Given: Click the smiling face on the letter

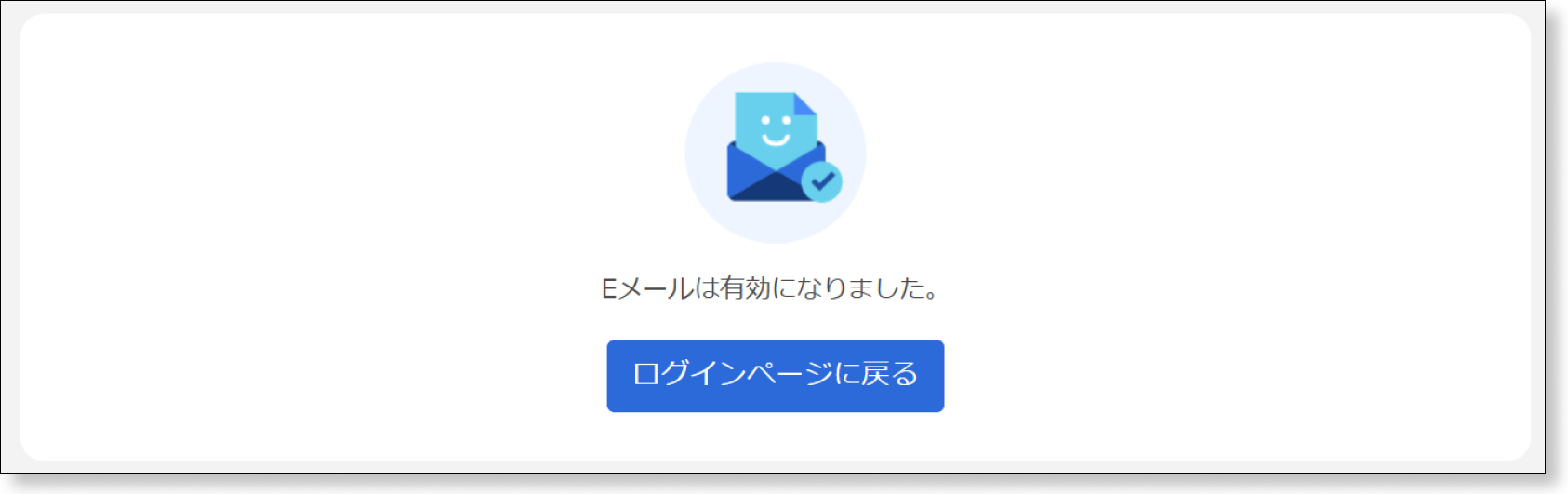Looking at the screenshot, I should (775, 130).
